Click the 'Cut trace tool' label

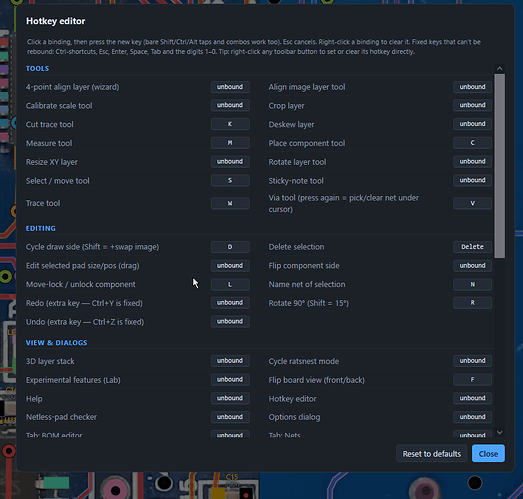(49, 124)
